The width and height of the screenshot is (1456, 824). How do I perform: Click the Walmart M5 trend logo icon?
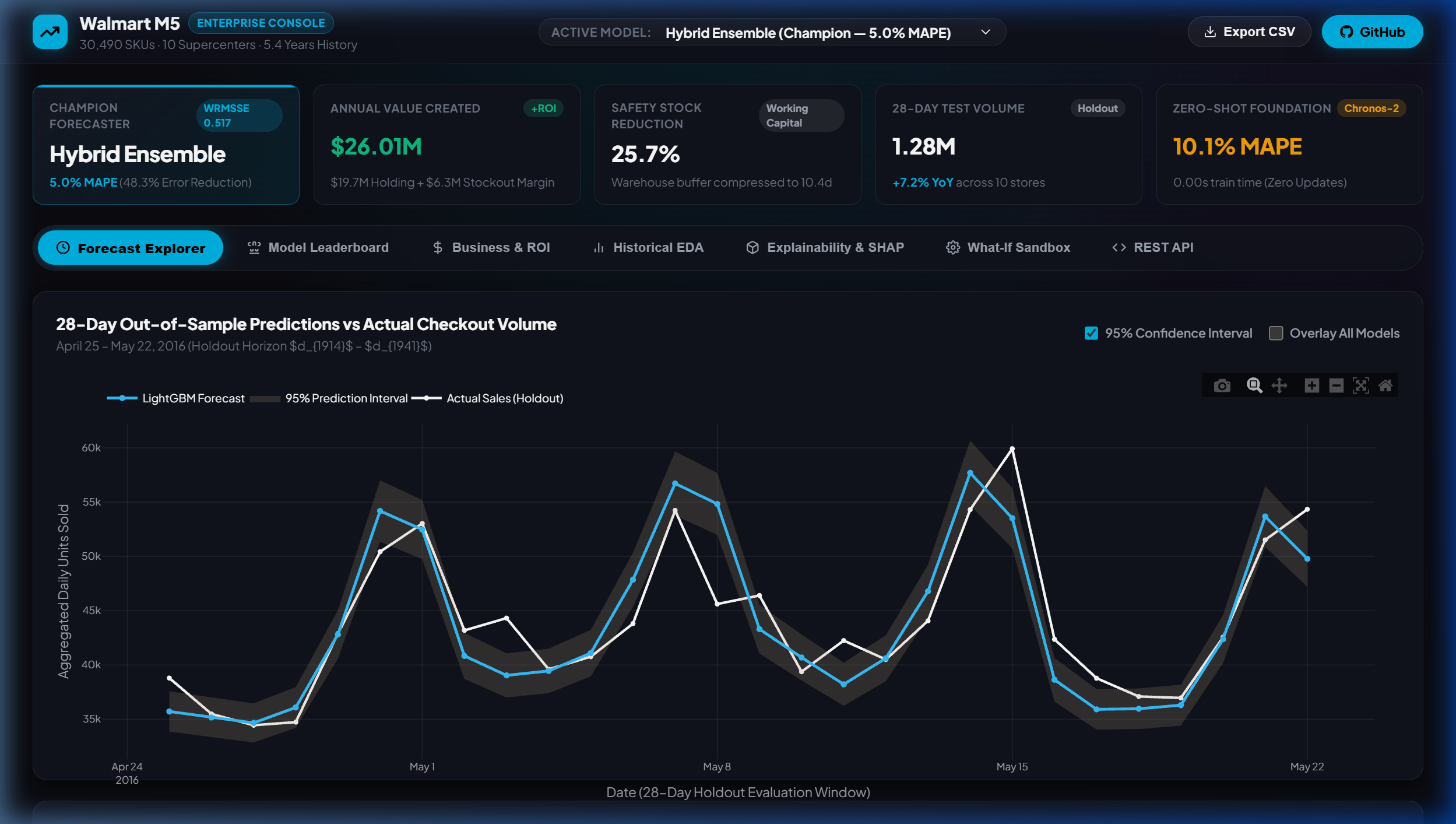pyautogui.click(x=50, y=32)
